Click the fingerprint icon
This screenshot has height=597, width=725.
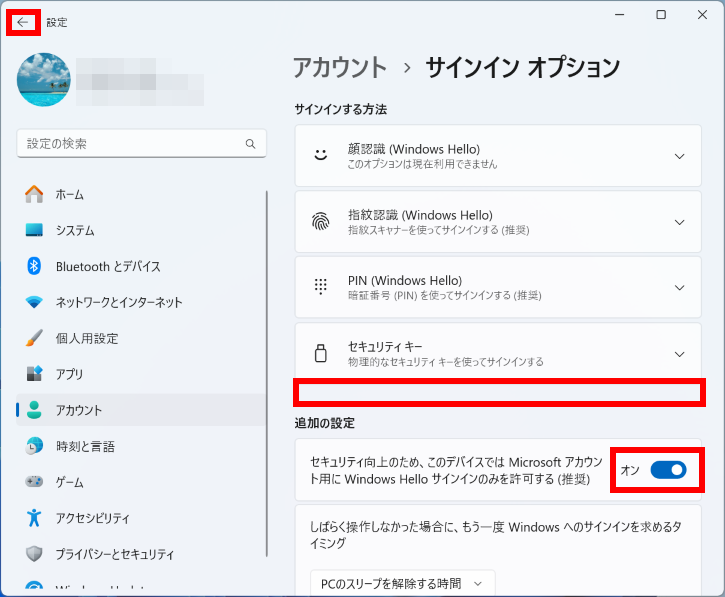321,222
